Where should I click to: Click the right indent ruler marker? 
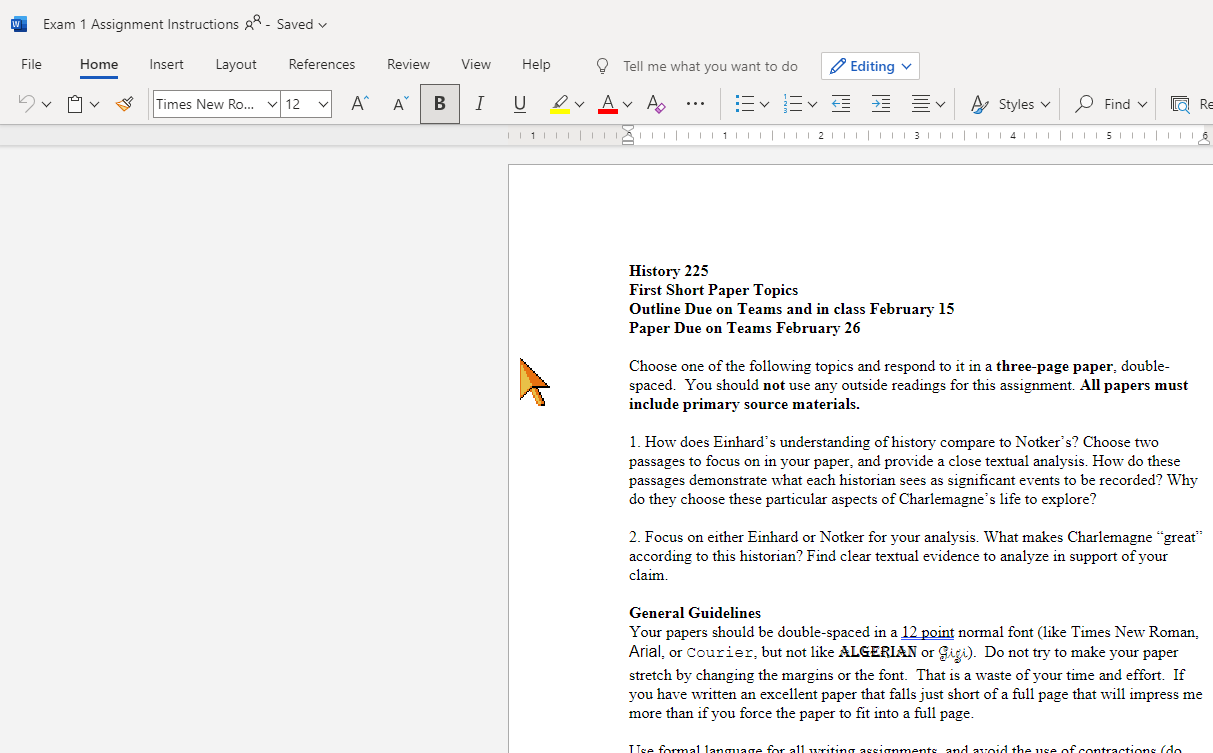coord(1204,140)
